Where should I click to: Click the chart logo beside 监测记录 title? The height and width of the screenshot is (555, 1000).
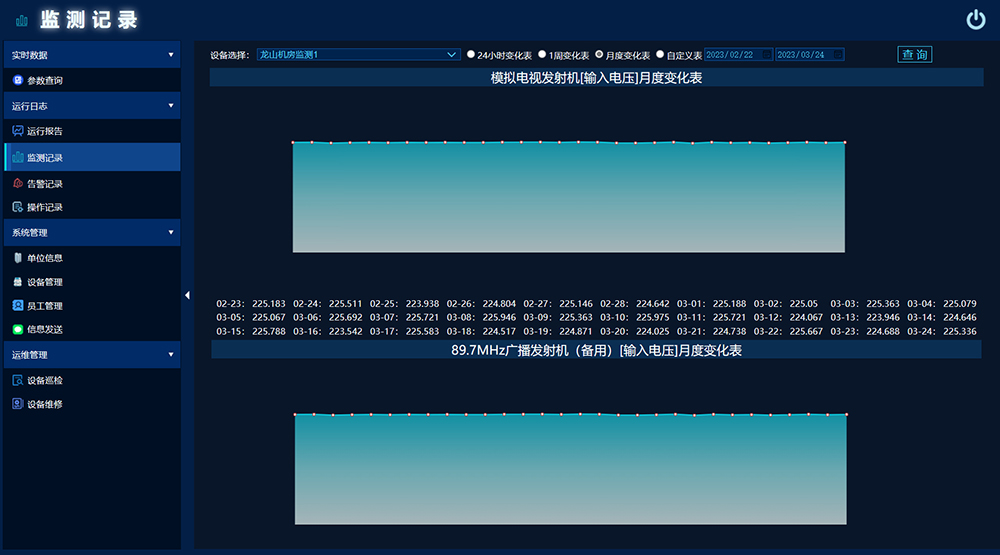[22, 20]
